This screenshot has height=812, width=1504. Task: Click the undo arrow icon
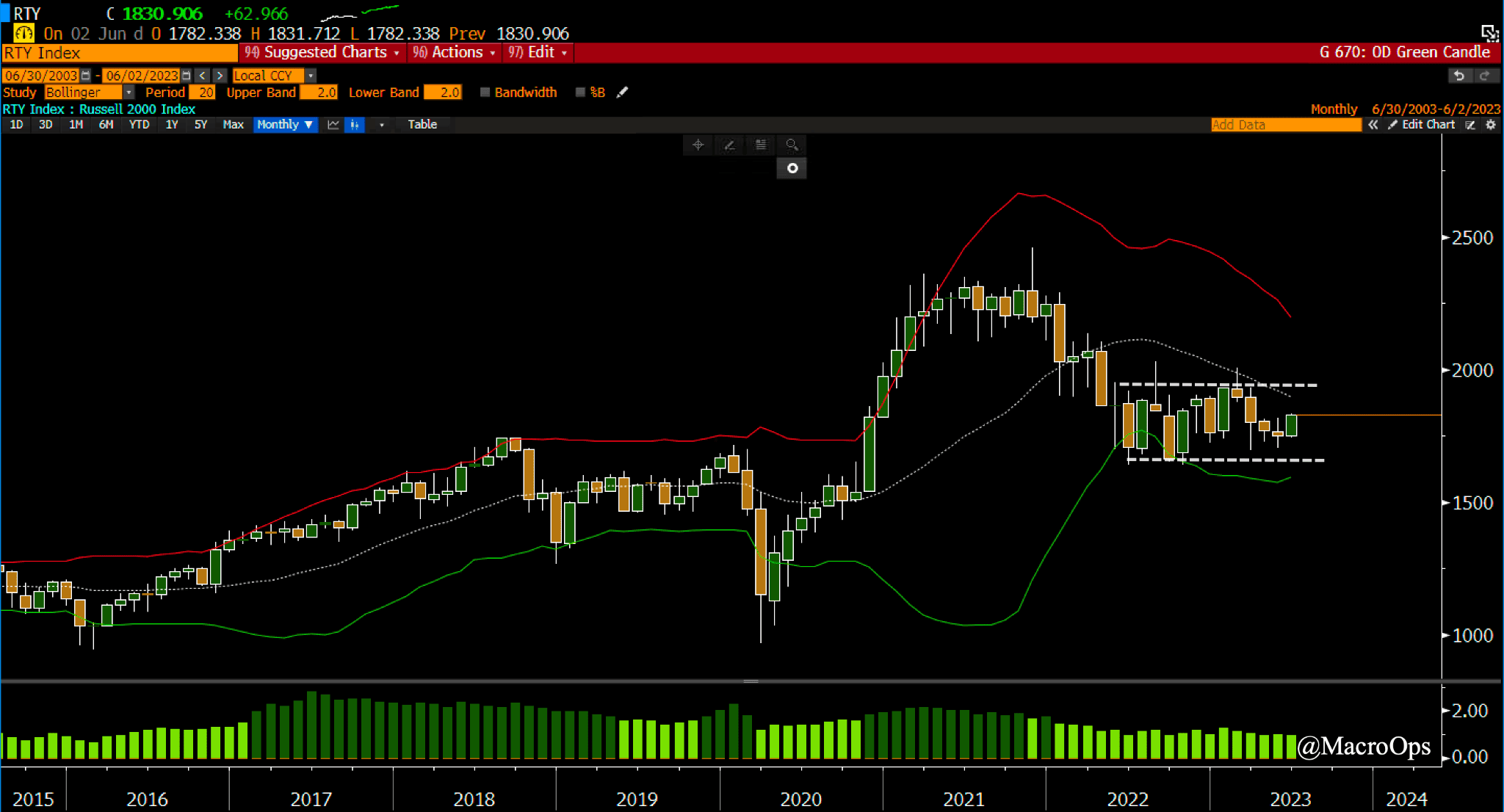(x=1459, y=76)
